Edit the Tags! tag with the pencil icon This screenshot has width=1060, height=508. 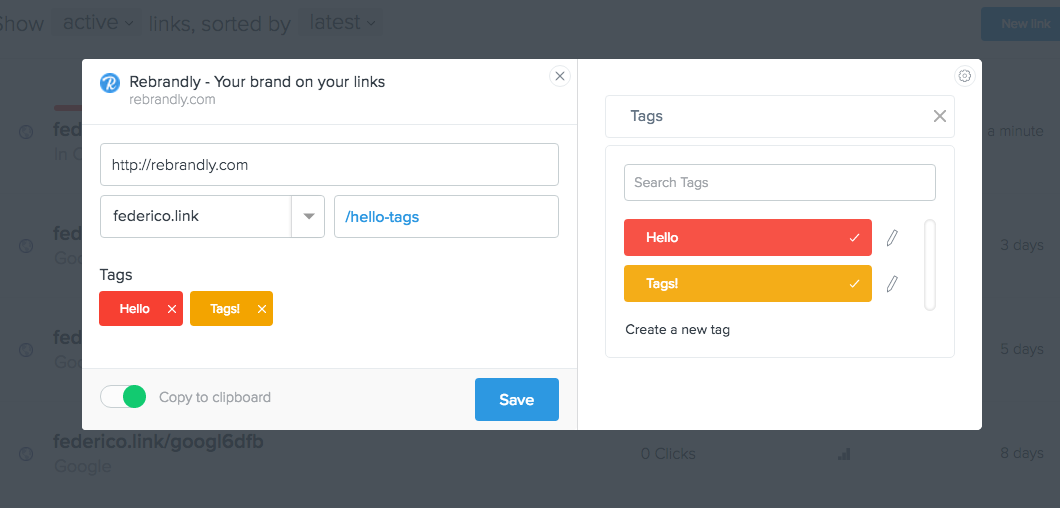coord(892,283)
